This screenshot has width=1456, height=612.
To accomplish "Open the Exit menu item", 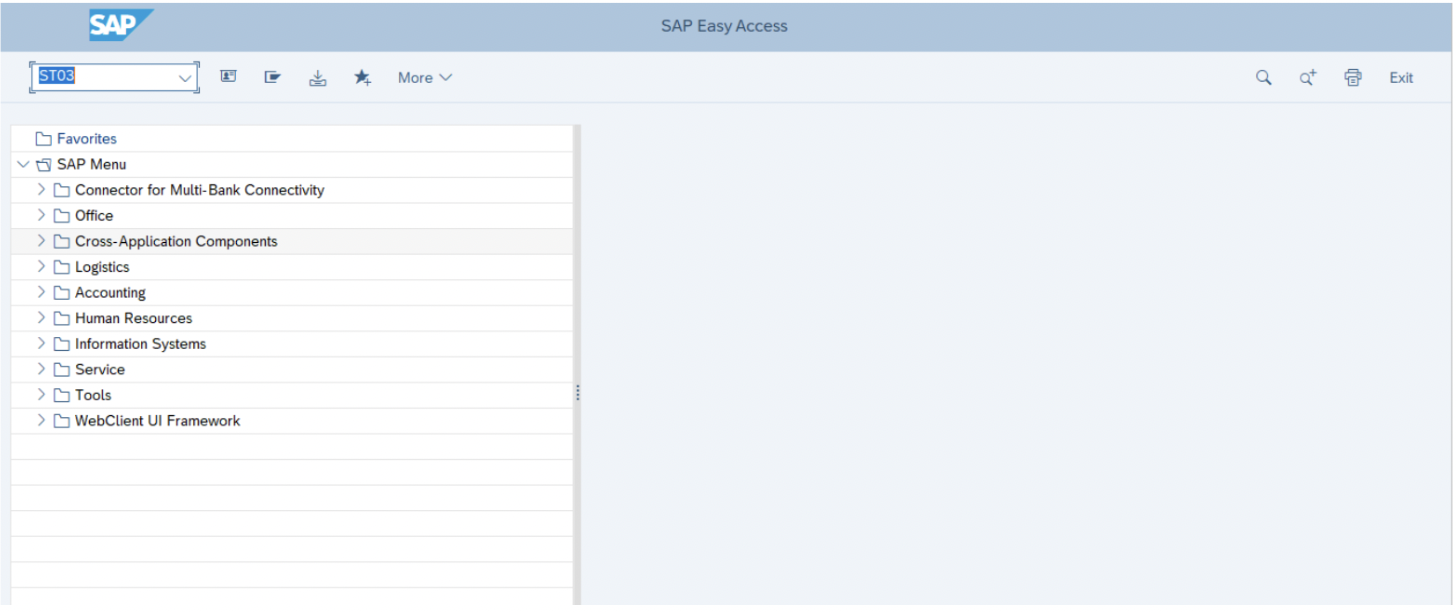I will click(1400, 77).
